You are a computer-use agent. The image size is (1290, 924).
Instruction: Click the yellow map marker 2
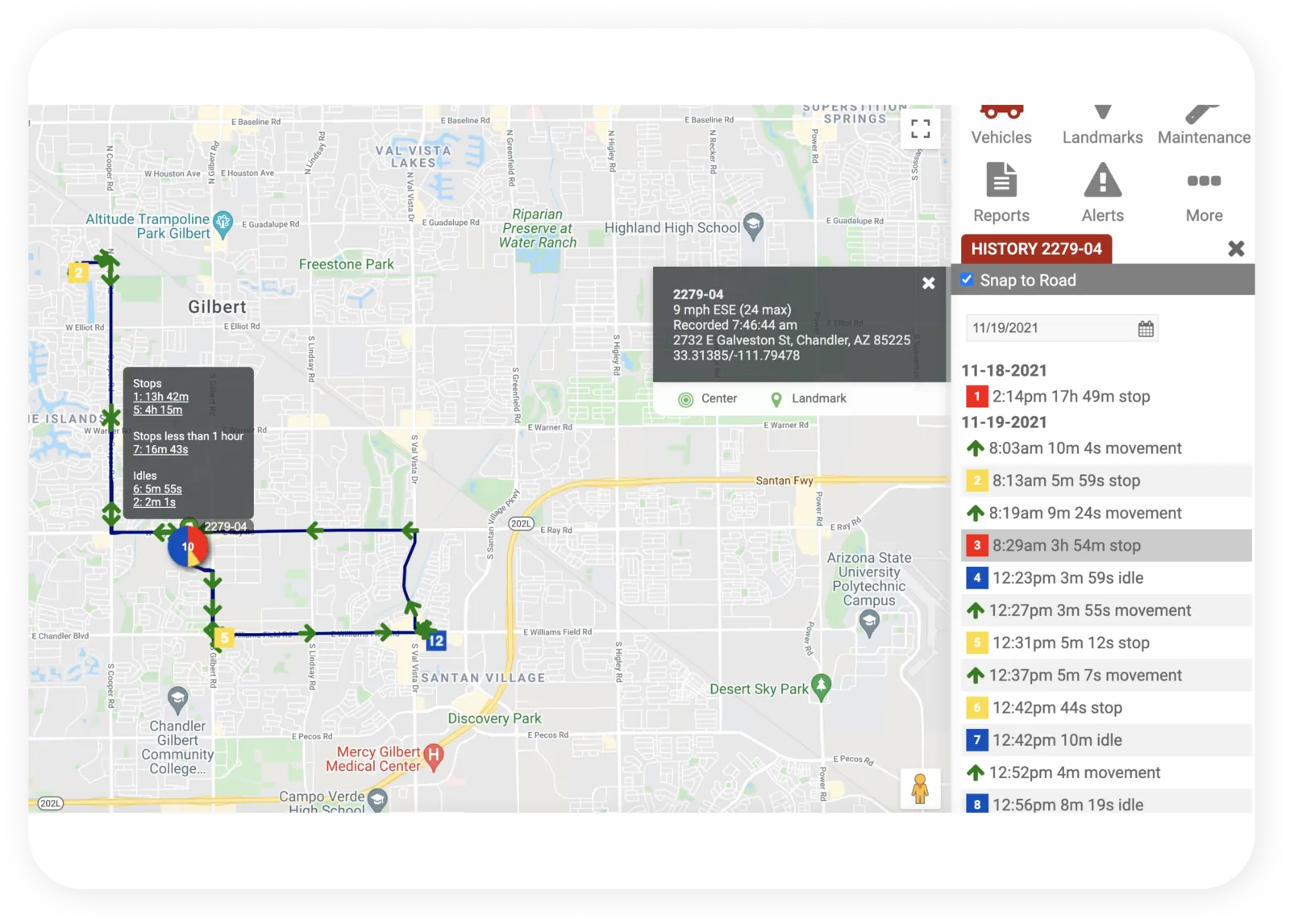click(x=78, y=273)
